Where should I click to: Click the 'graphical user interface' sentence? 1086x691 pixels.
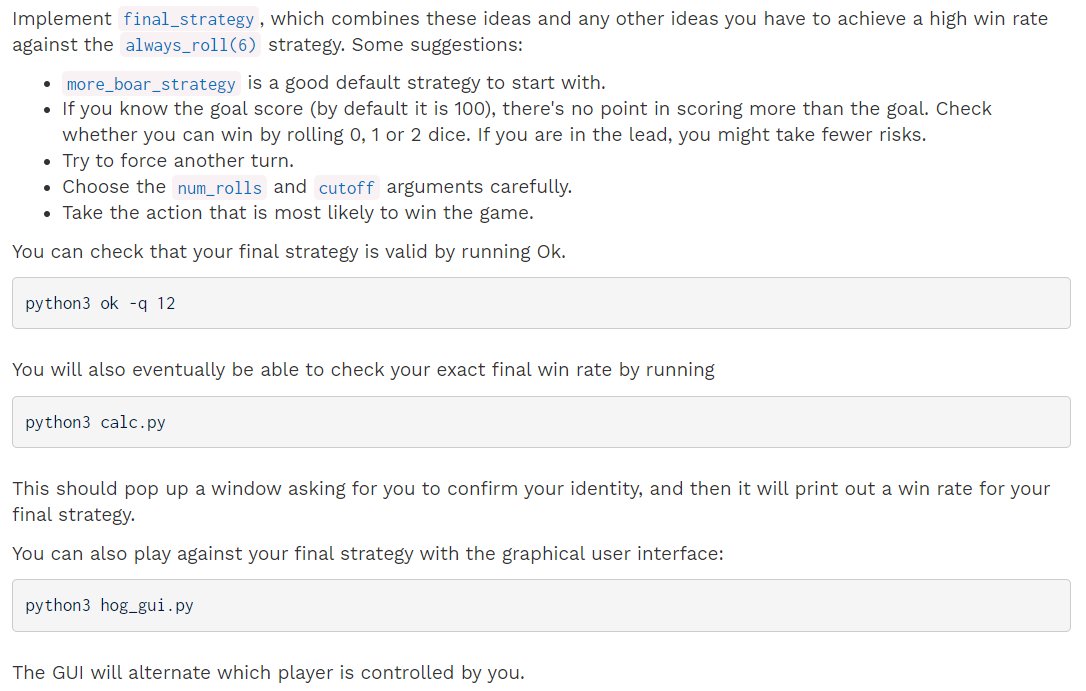pos(368,554)
